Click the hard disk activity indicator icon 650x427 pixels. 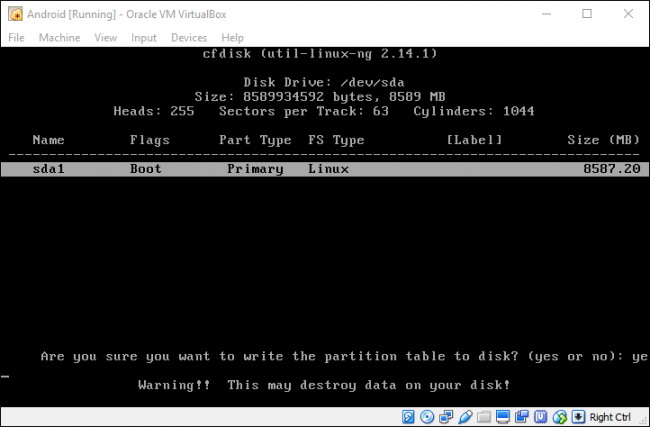(409, 416)
